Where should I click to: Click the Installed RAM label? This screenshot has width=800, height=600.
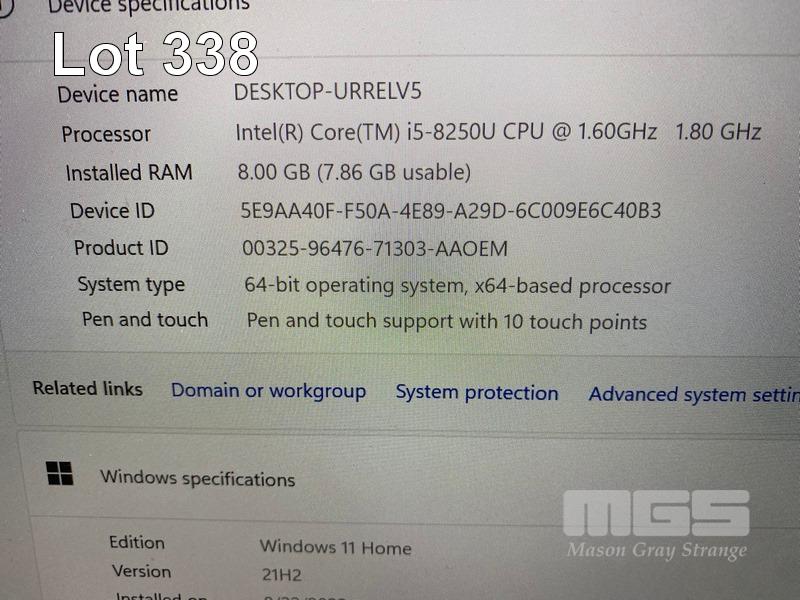[129, 172]
